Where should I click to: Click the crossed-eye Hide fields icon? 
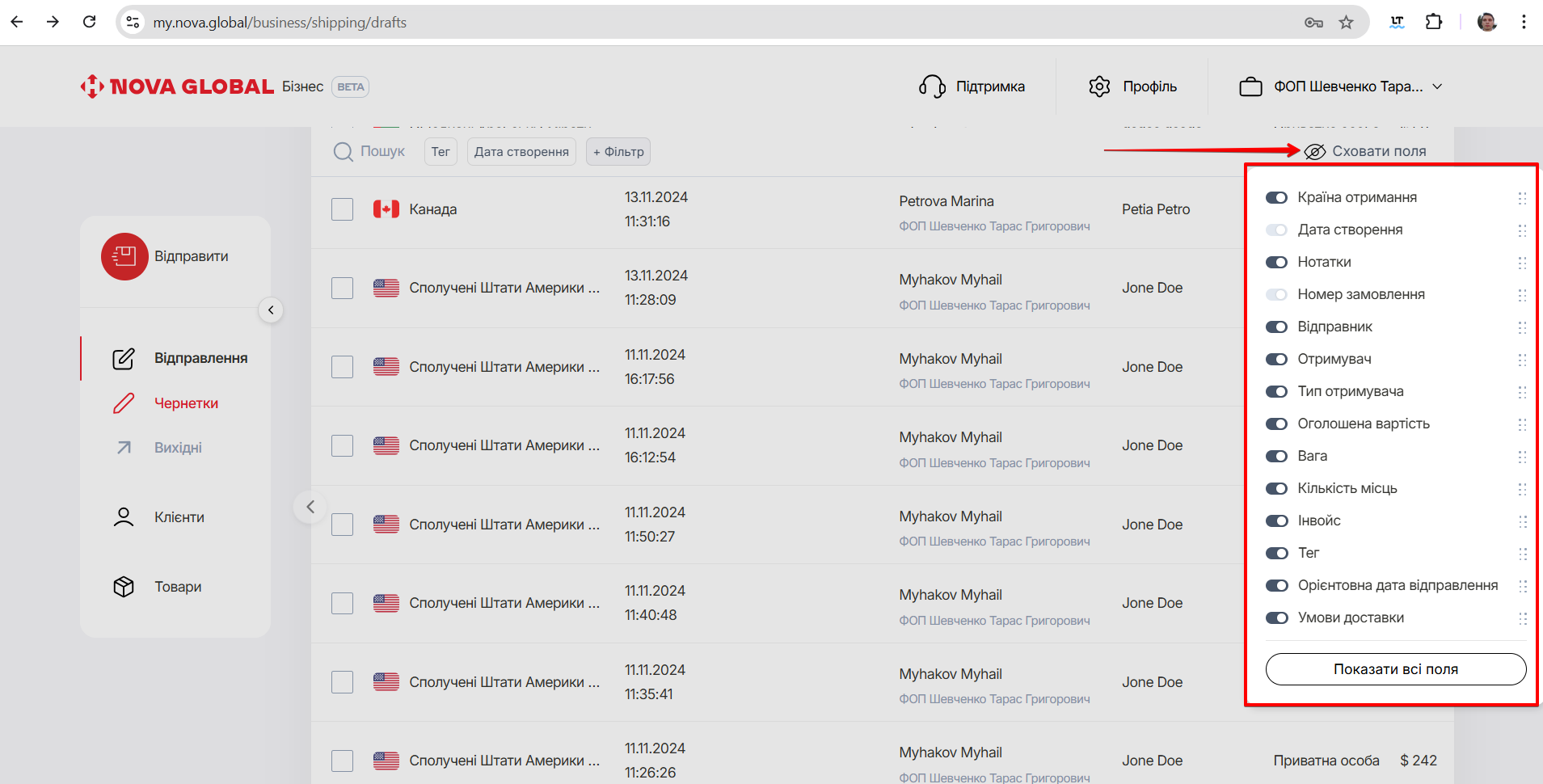[1315, 152]
